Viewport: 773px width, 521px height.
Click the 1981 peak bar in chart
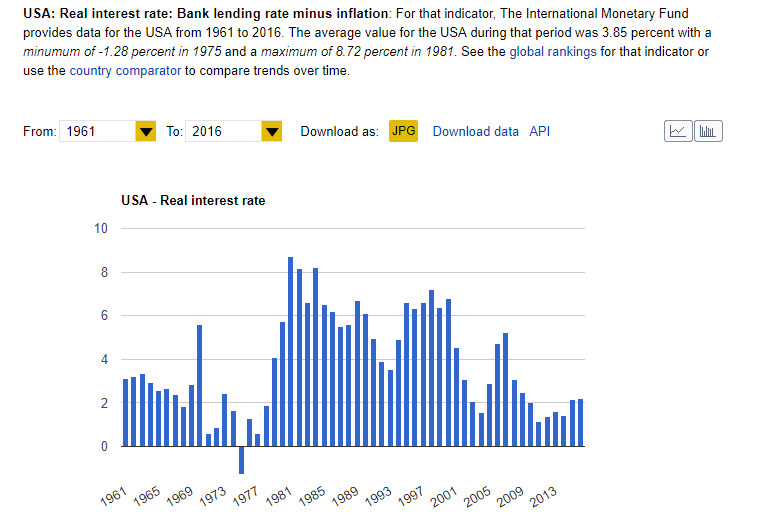pos(290,351)
